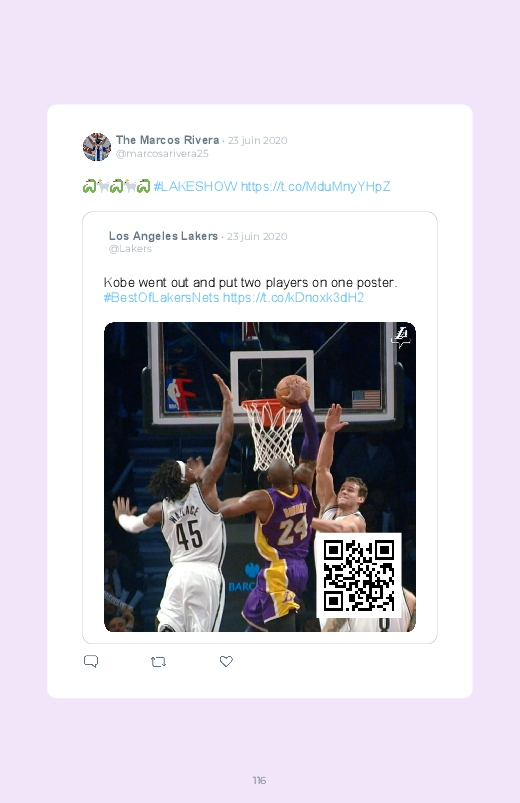The image size is (520, 803).
Task: Open the Kobe dunk photo
Action: 260,477
